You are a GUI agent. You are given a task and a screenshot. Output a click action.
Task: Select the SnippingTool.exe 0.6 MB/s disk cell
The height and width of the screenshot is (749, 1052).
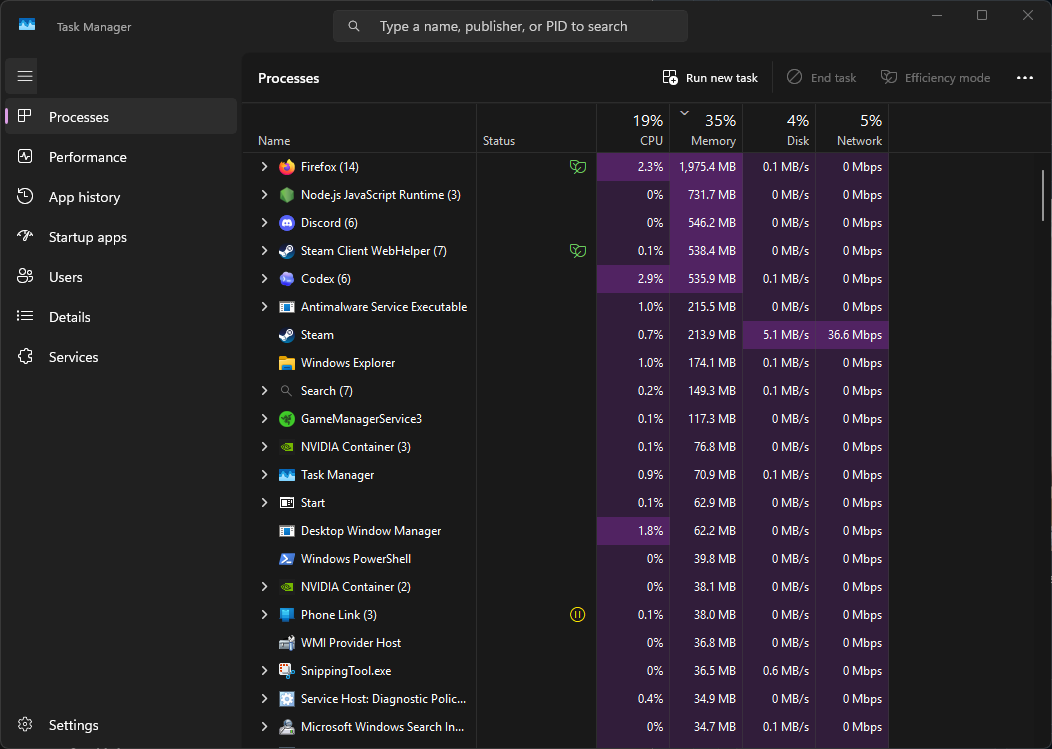(779, 671)
